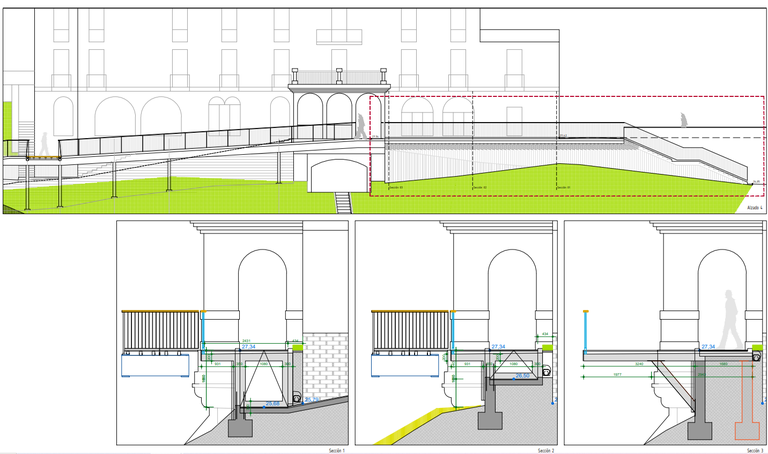The image size is (768, 454).
Task: Select the 27.34 level marker in Sección 3
Action: coord(710,347)
